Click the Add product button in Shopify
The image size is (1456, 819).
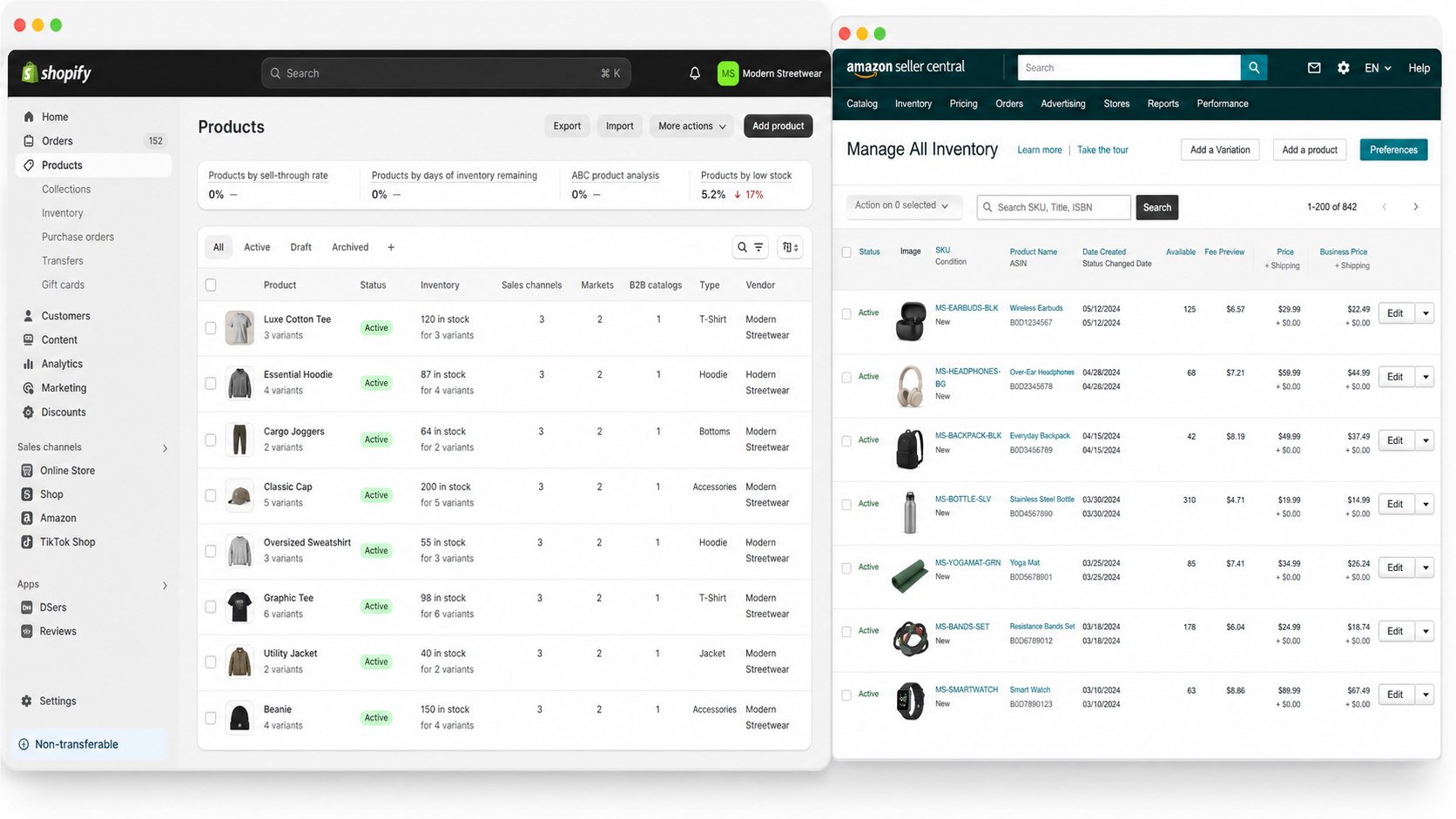779,126
